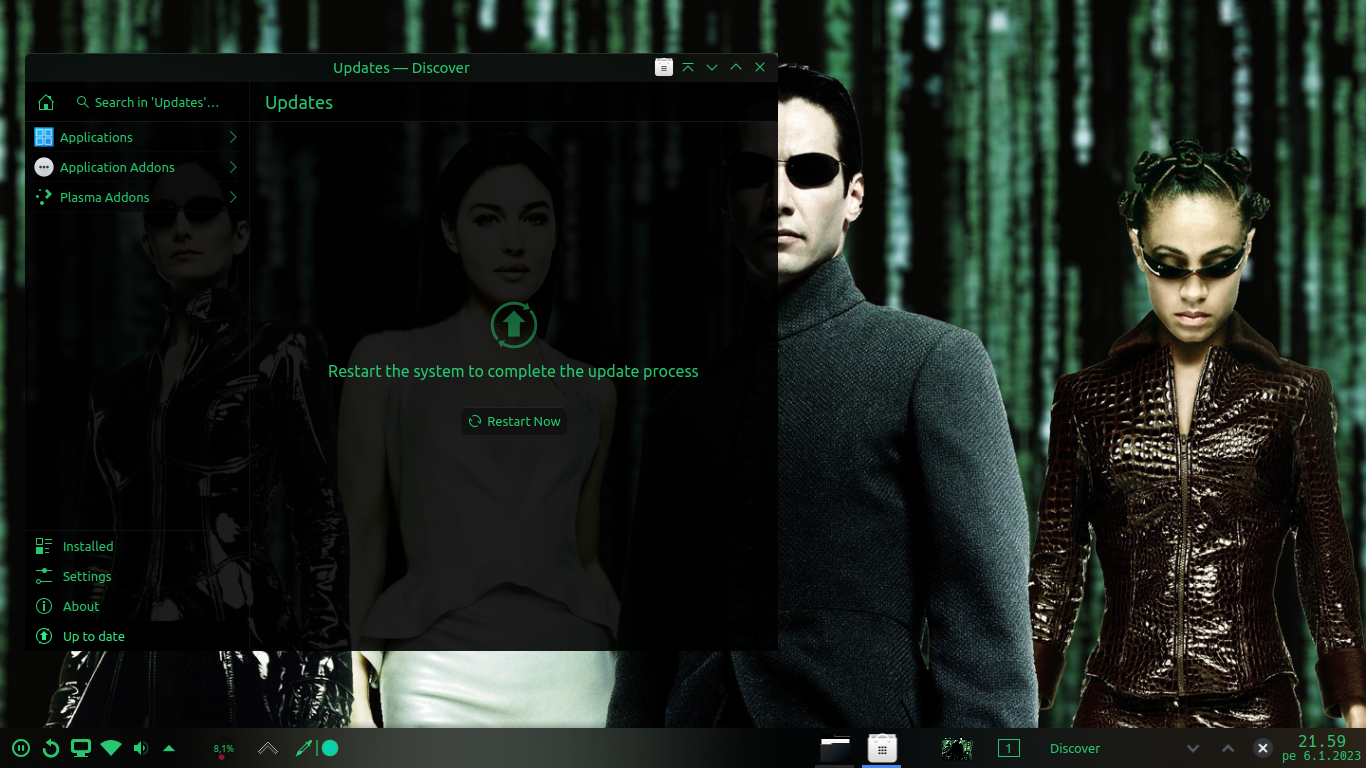Open the clock showing 21.59
Image resolution: width=1366 pixels, height=768 pixels.
1322,741
